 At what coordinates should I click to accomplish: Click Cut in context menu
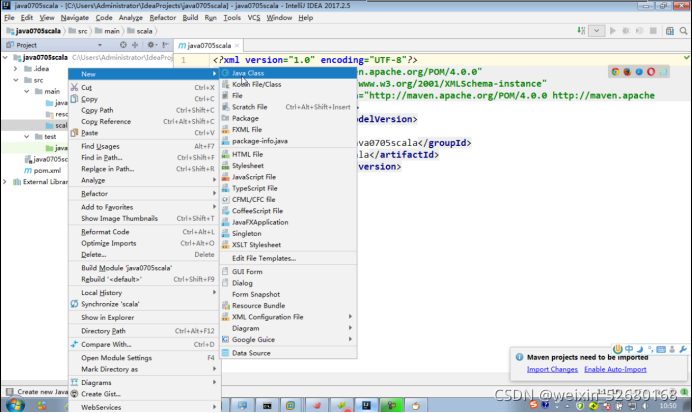(144, 88)
